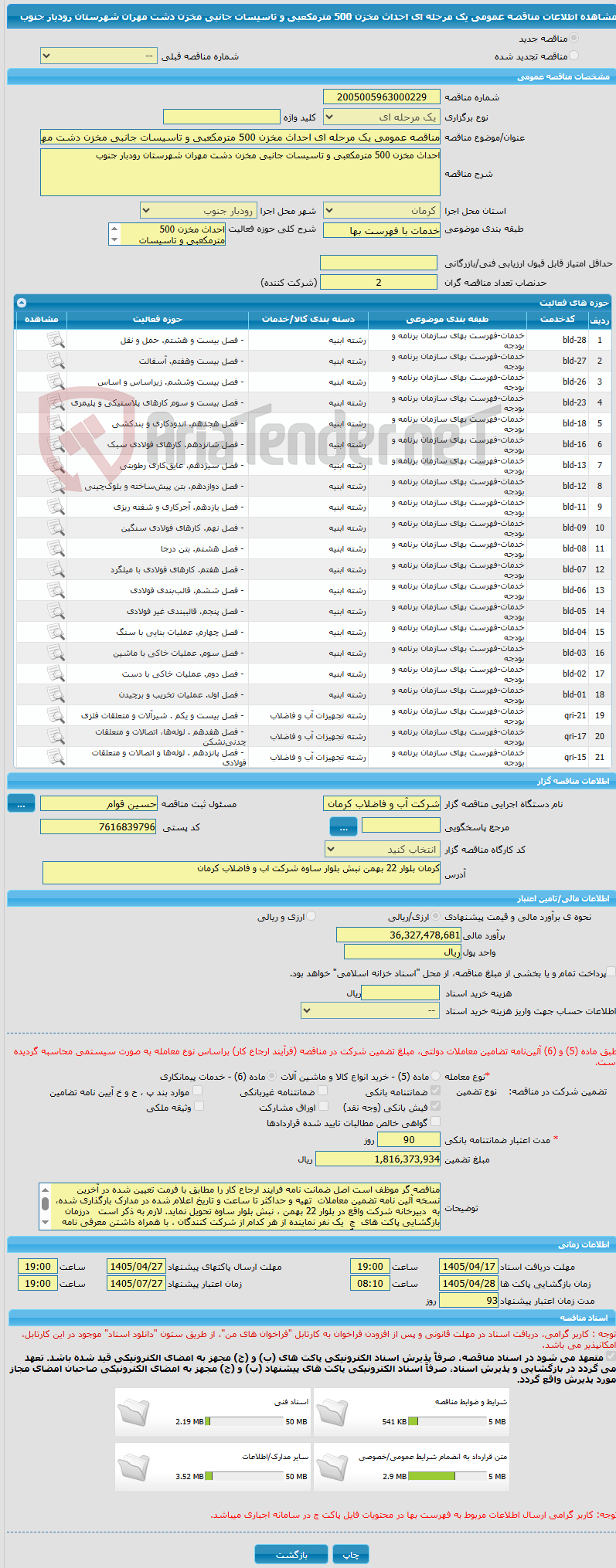616x1568 pixels.
Task: Open view icon for row bld-07
Action: pyautogui.click(x=56, y=568)
